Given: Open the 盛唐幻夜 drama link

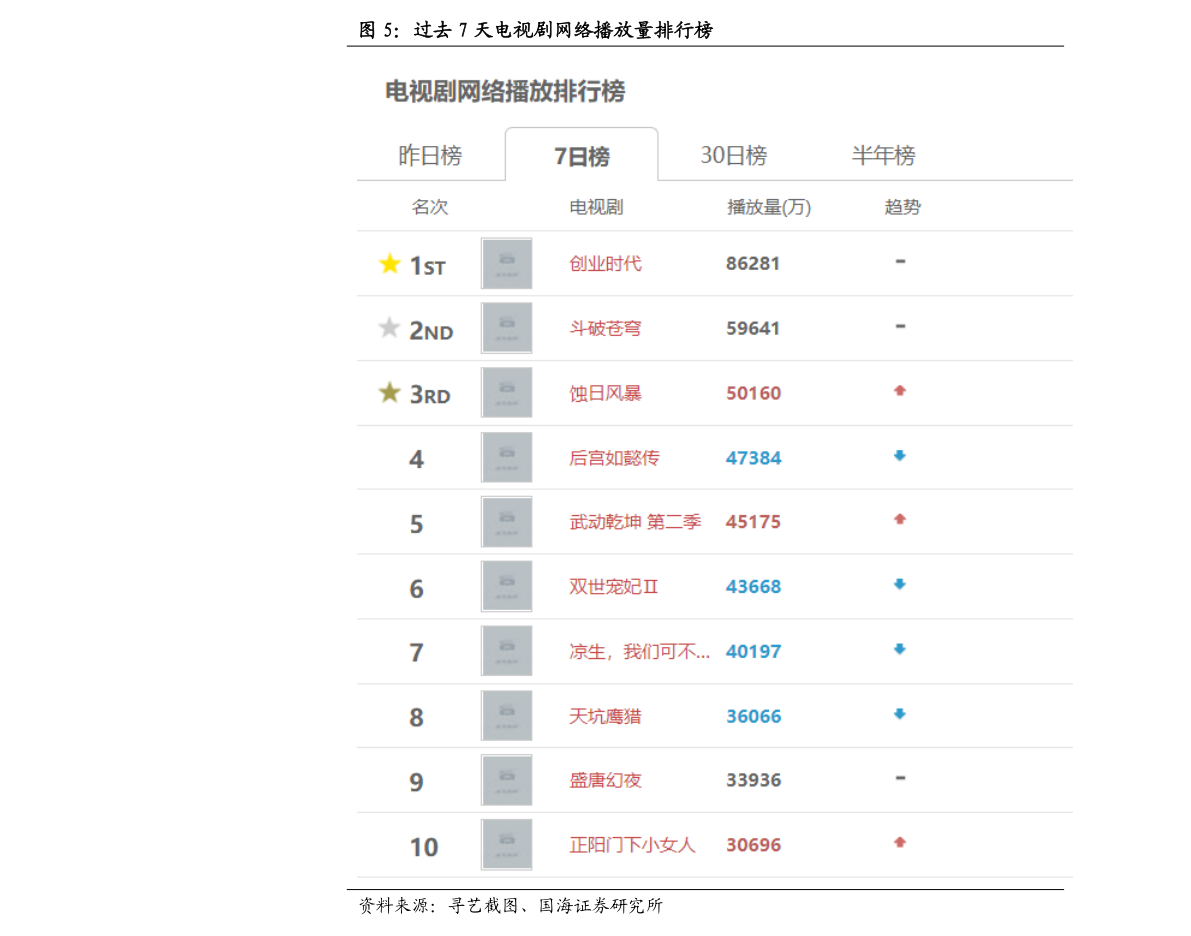Looking at the screenshot, I should click(605, 780).
